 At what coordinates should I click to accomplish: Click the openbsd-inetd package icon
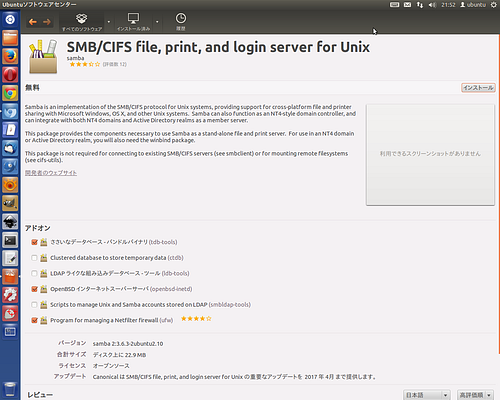click(44, 289)
